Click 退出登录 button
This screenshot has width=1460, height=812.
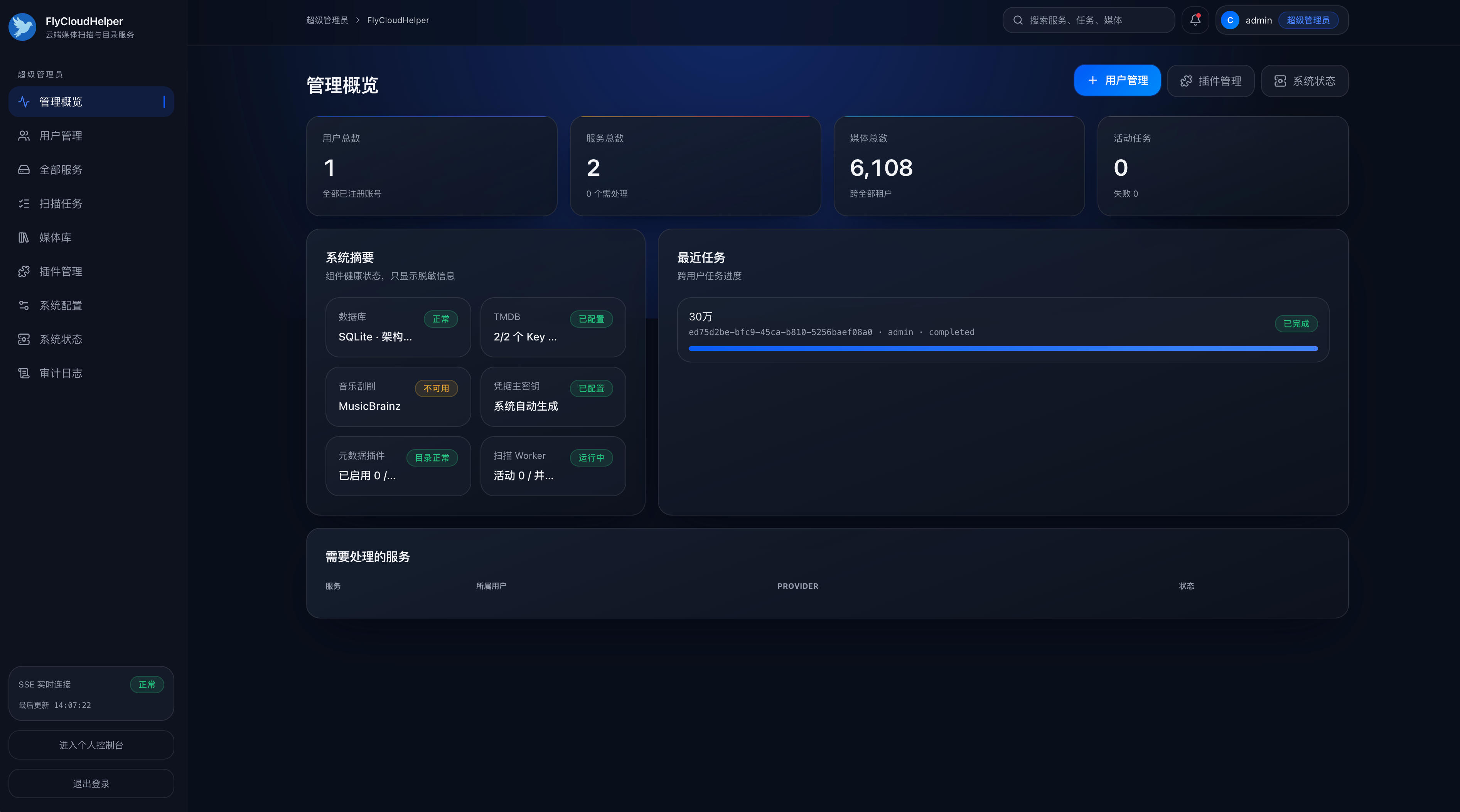91,783
